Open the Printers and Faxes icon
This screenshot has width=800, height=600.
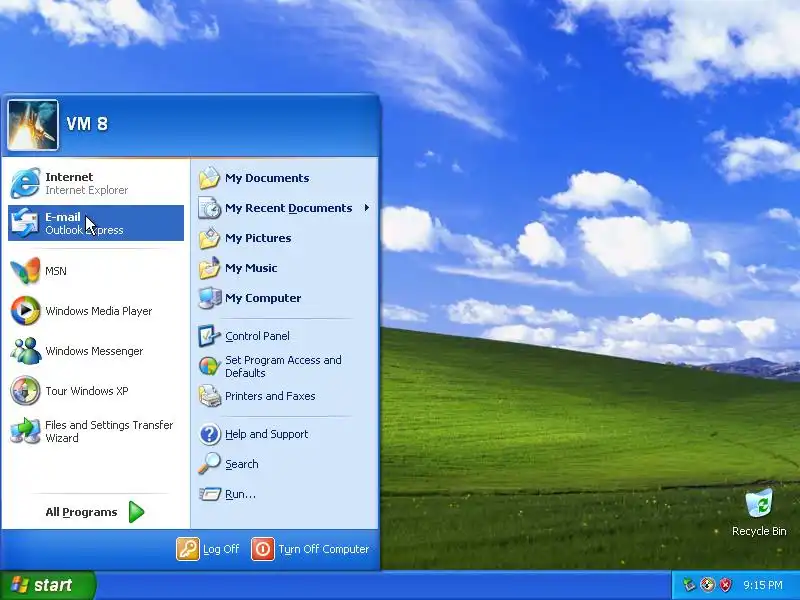(209, 396)
